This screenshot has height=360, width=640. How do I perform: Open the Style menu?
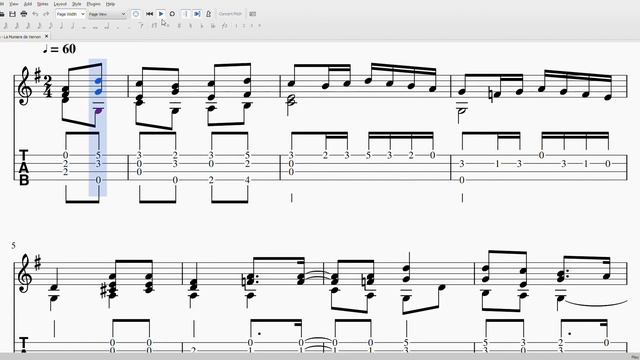pos(77,4)
